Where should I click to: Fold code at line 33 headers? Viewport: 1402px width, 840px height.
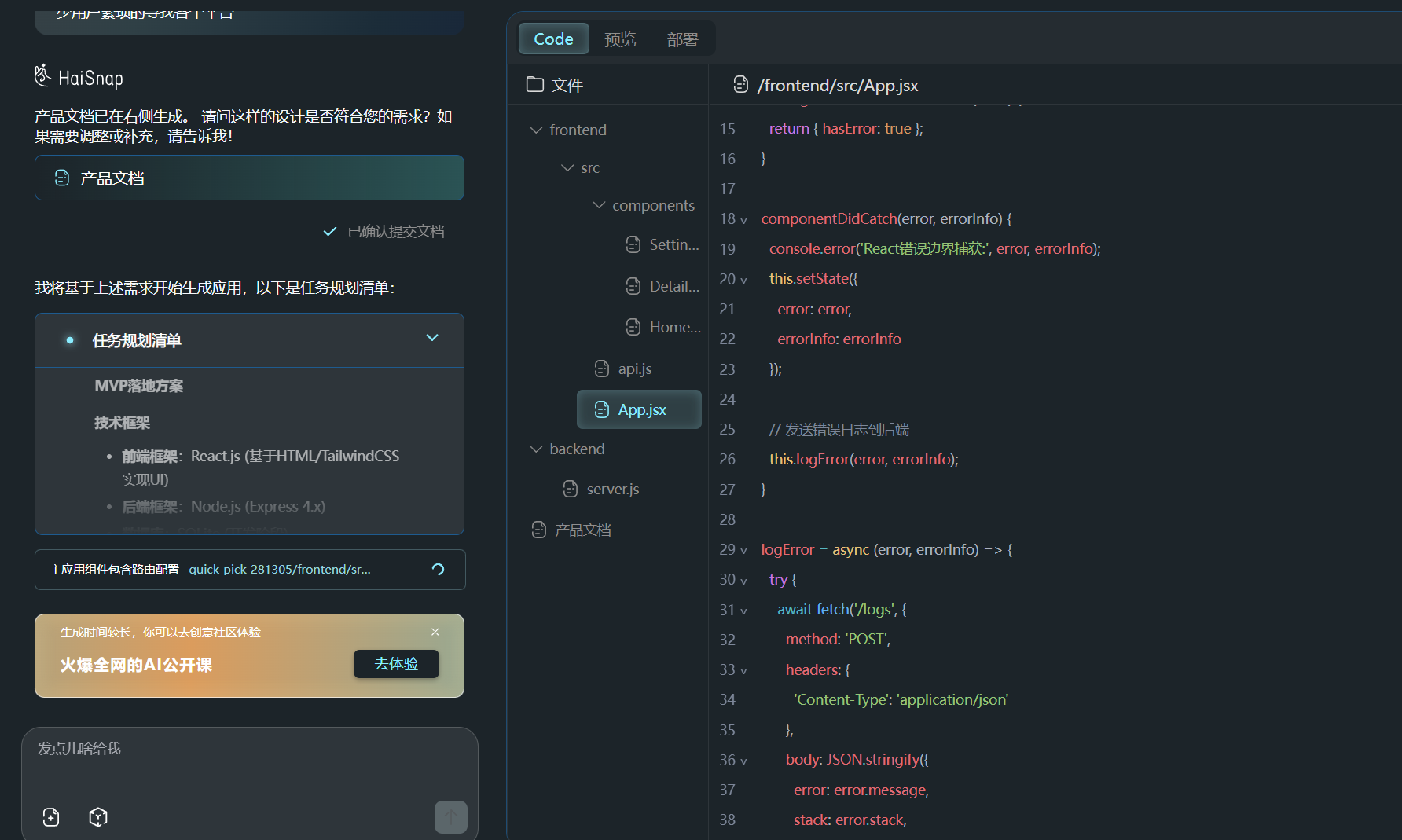(x=743, y=671)
